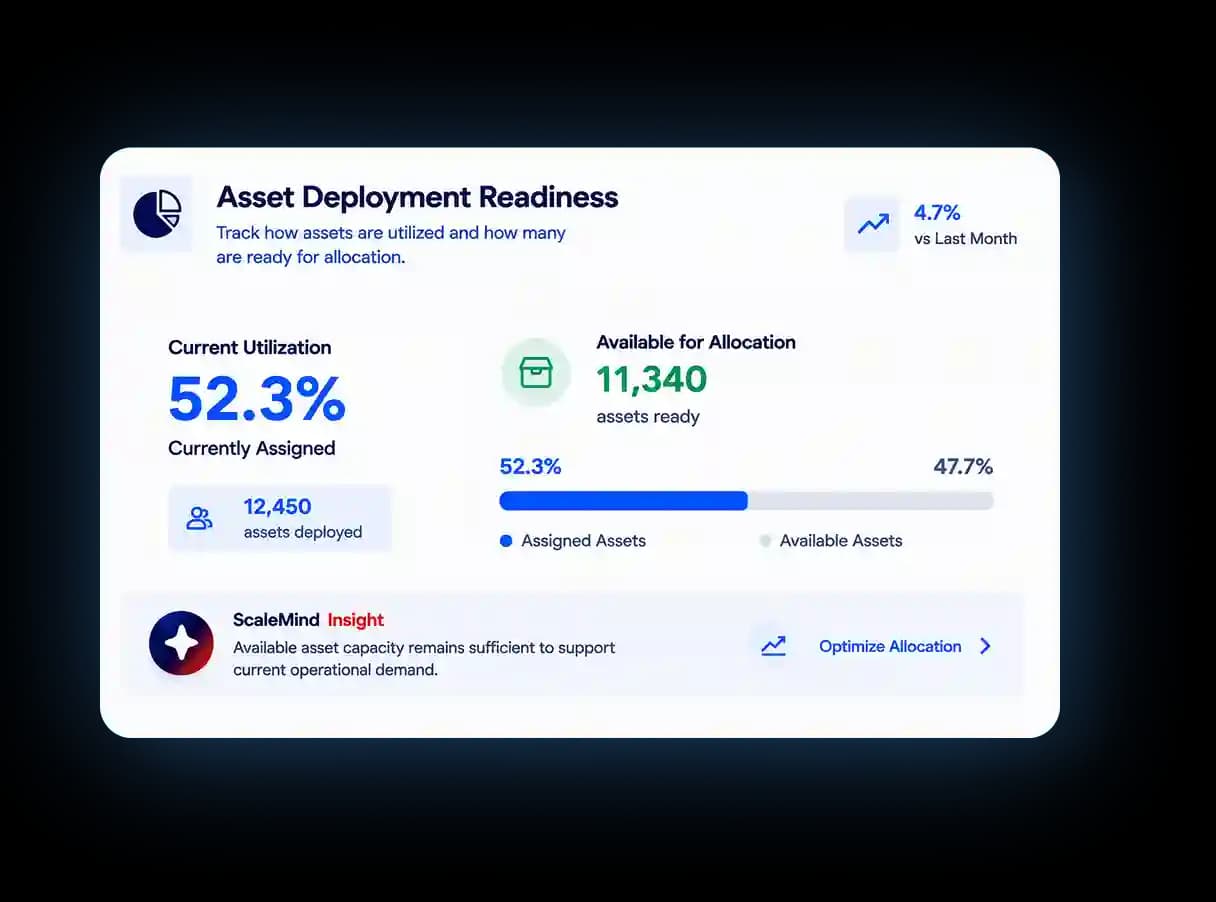Click the small 52.3% label above the bar
Screen dimensions: 1216x902
click(530, 466)
